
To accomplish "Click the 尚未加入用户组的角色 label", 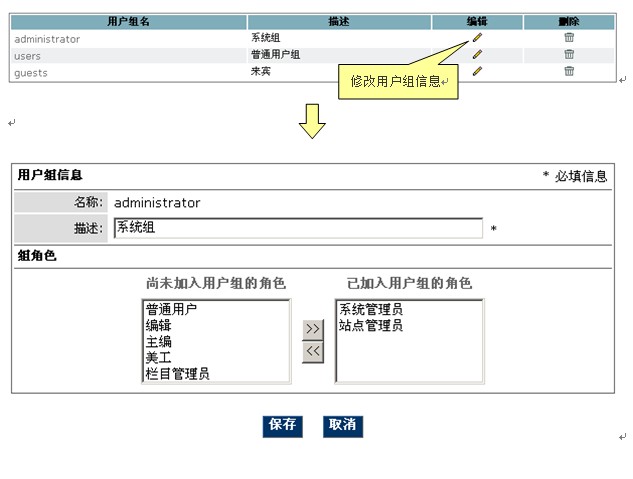I will [x=216, y=283].
